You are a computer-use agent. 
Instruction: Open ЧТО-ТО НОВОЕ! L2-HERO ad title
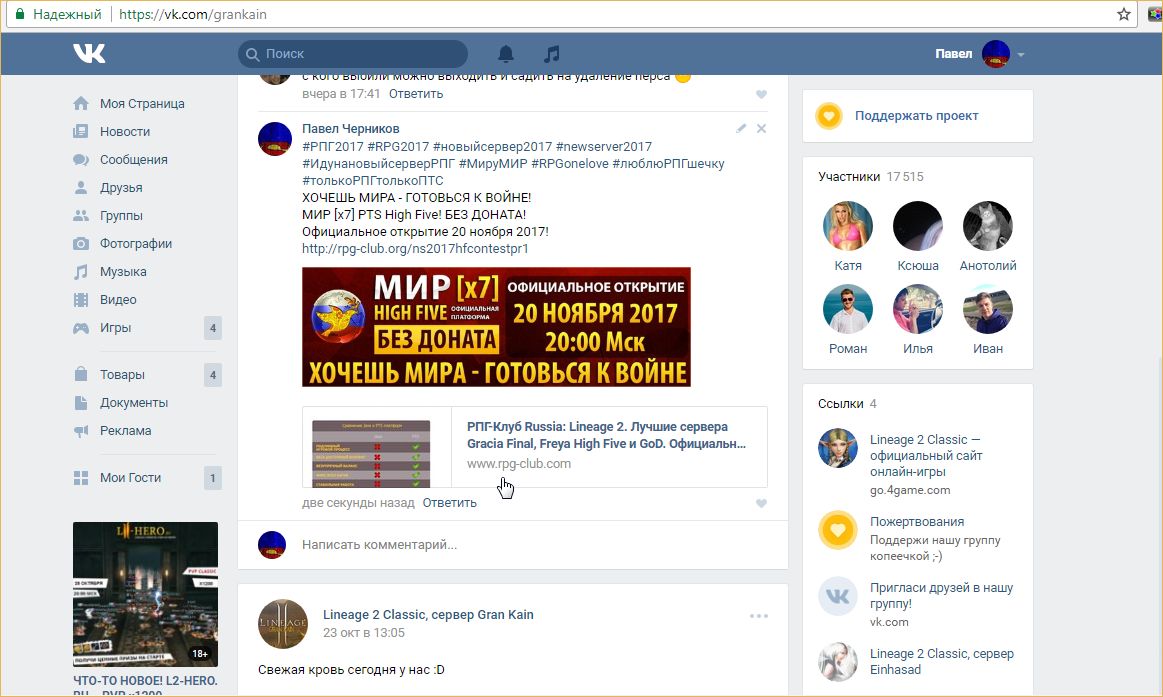pos(145,686)
